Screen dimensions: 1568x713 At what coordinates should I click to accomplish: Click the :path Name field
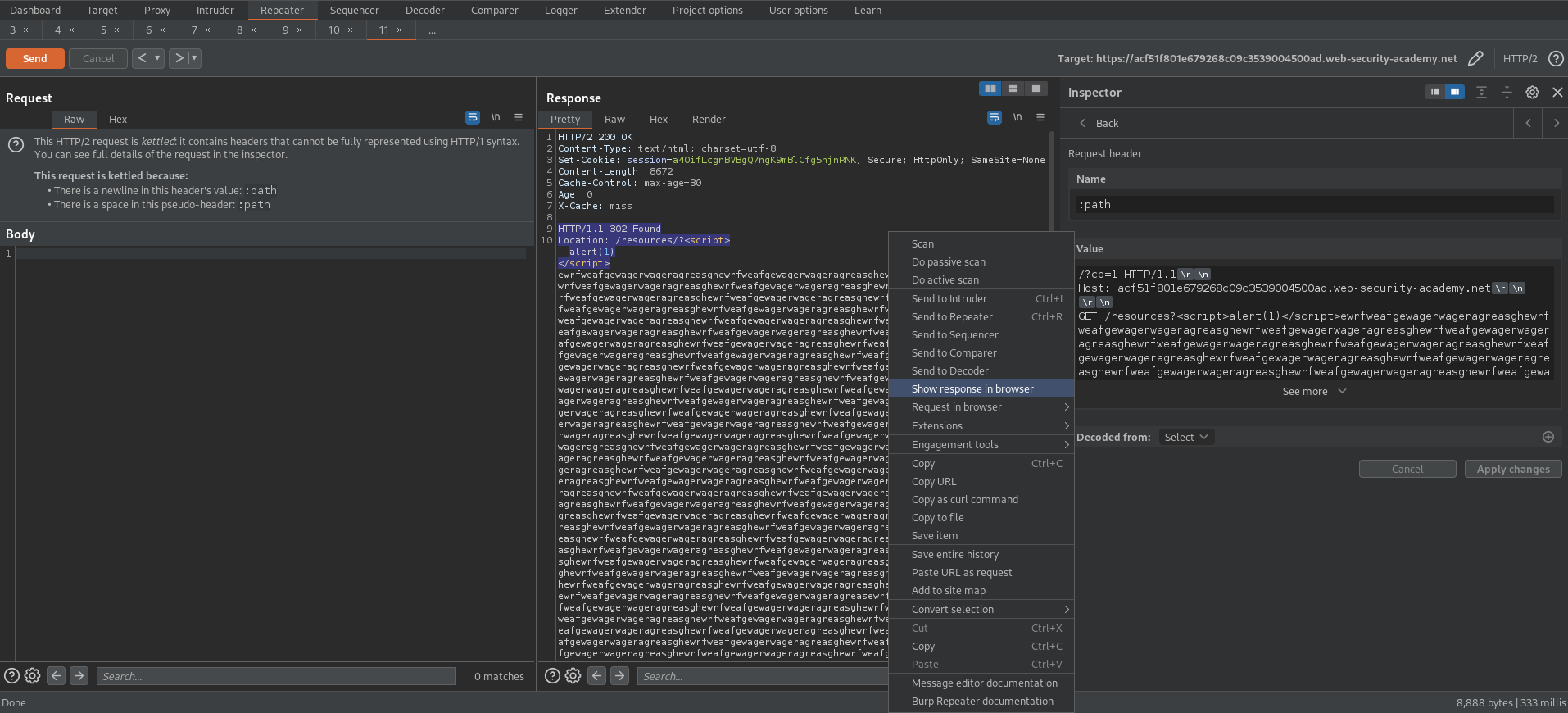pyautogui.click(x=1314, y=205)
